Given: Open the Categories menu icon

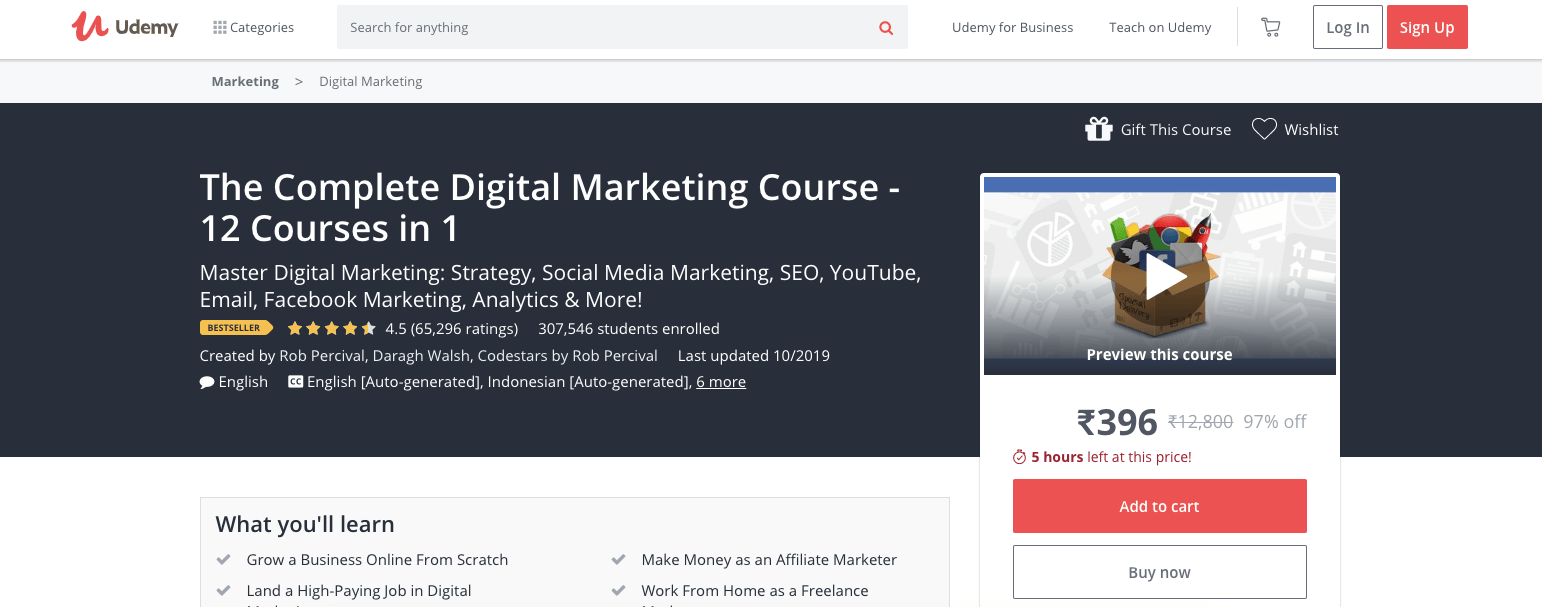Looking at the screenshot, I should (x=219, y=26).
